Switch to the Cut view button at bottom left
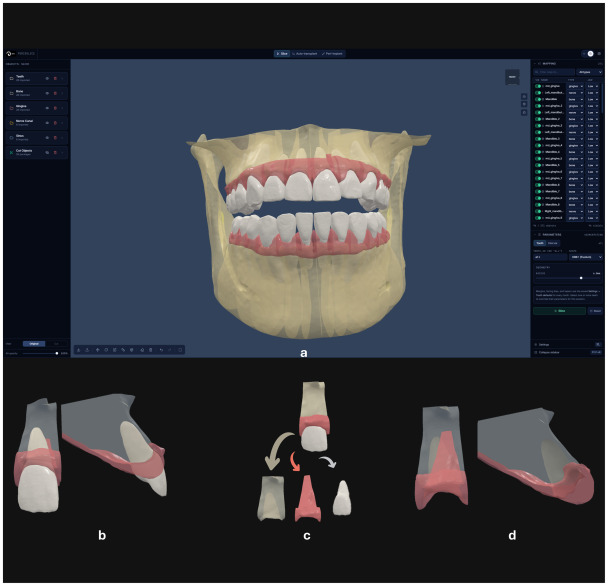This screenshot has height=586, width=608. [x=56, y=344]
